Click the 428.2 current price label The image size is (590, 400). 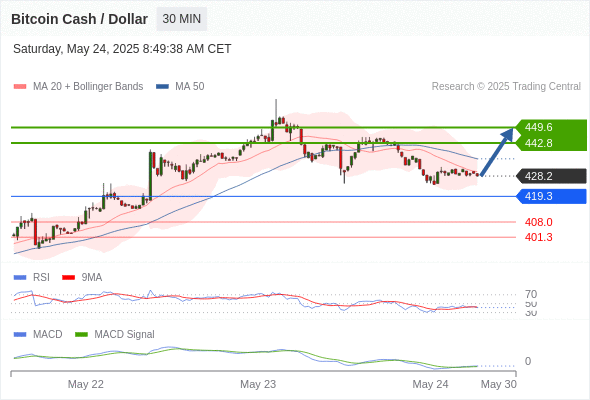tap(551, 176)
